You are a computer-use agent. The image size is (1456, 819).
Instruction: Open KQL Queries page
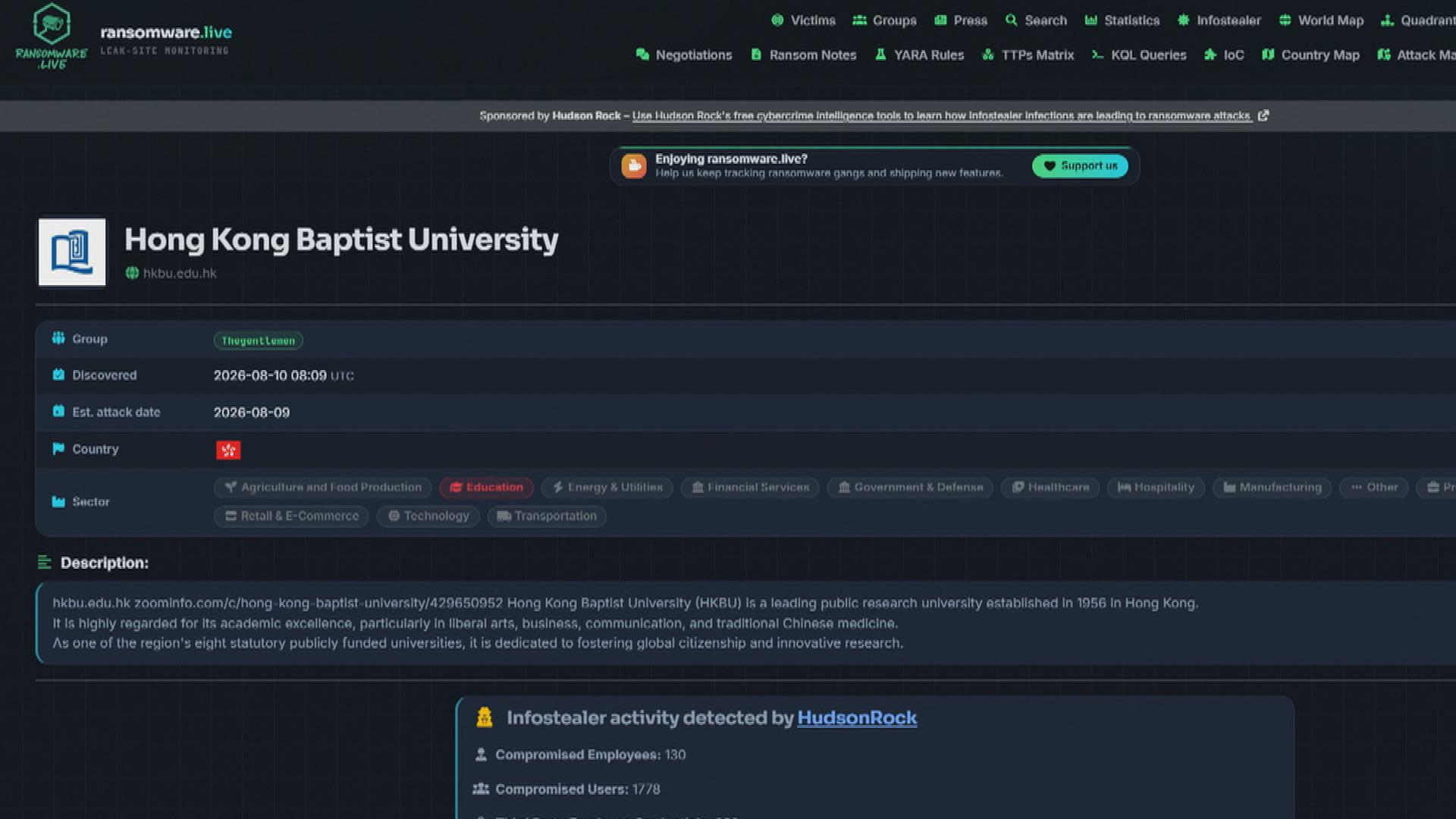[1139, 55]
